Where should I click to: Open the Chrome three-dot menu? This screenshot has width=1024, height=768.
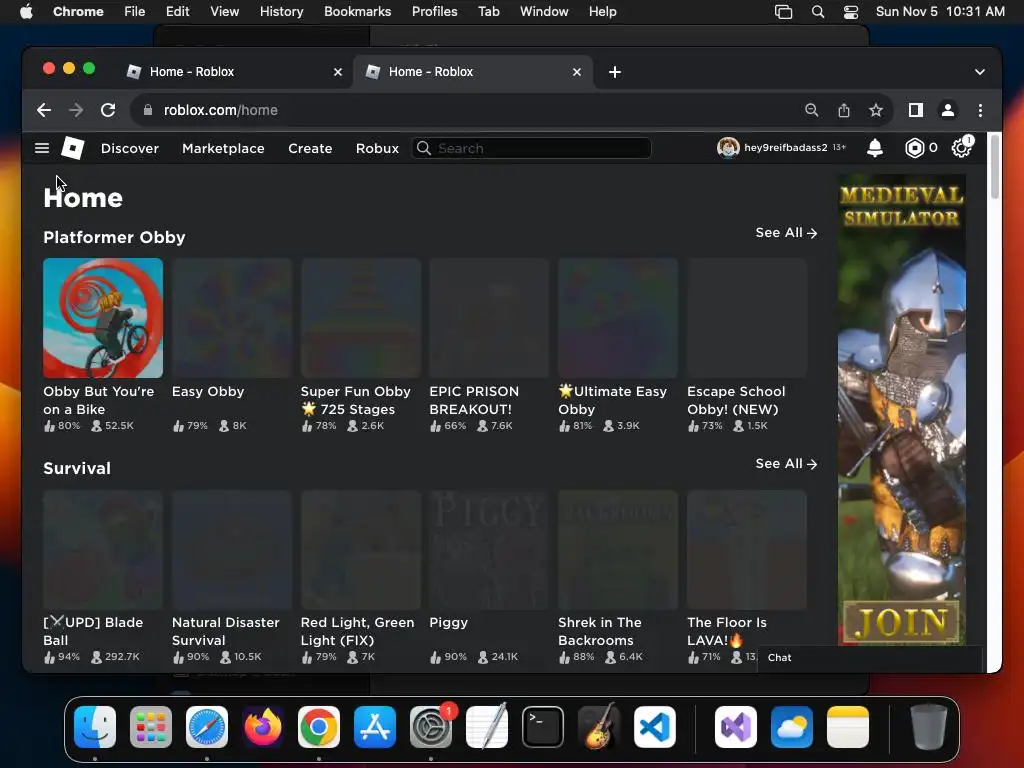(980, 110)
